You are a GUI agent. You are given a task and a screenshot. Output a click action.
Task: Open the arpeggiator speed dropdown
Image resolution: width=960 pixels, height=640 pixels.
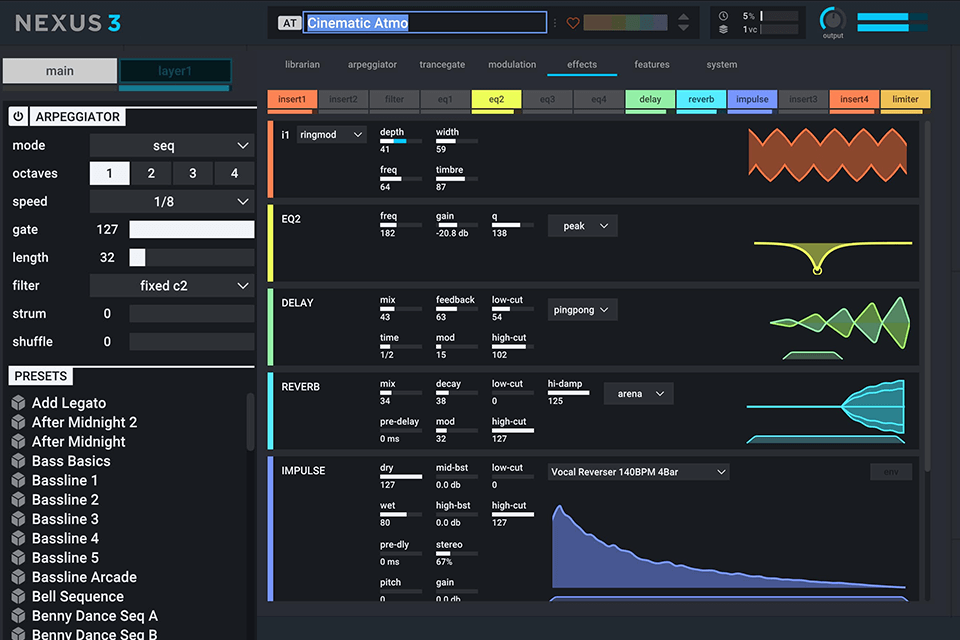coord(172,201)
